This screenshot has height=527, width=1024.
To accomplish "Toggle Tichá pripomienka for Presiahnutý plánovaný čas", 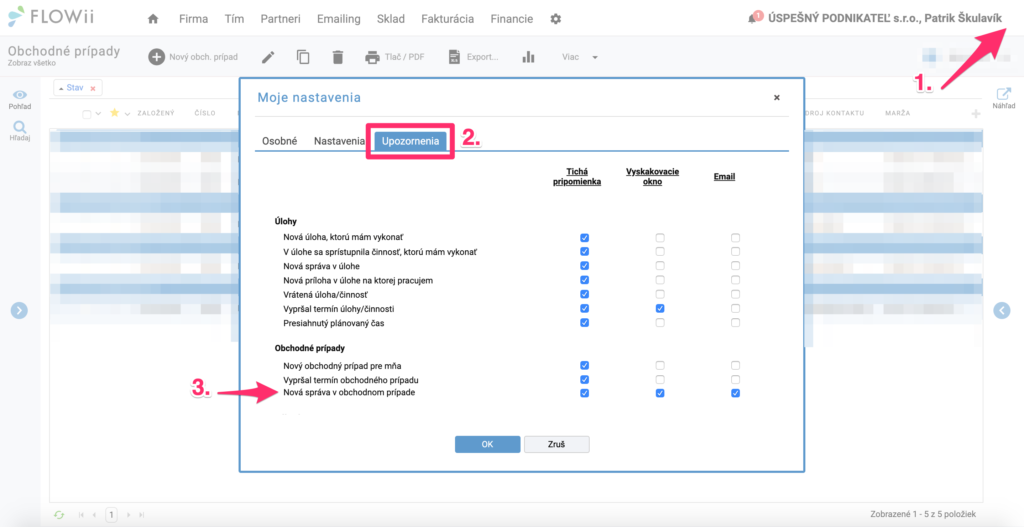I will point(584,323).
